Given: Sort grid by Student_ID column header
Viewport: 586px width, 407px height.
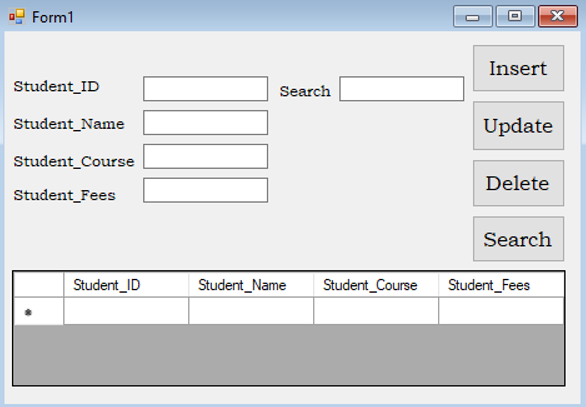Looking at the screenshot, I should tap(126, 285).
